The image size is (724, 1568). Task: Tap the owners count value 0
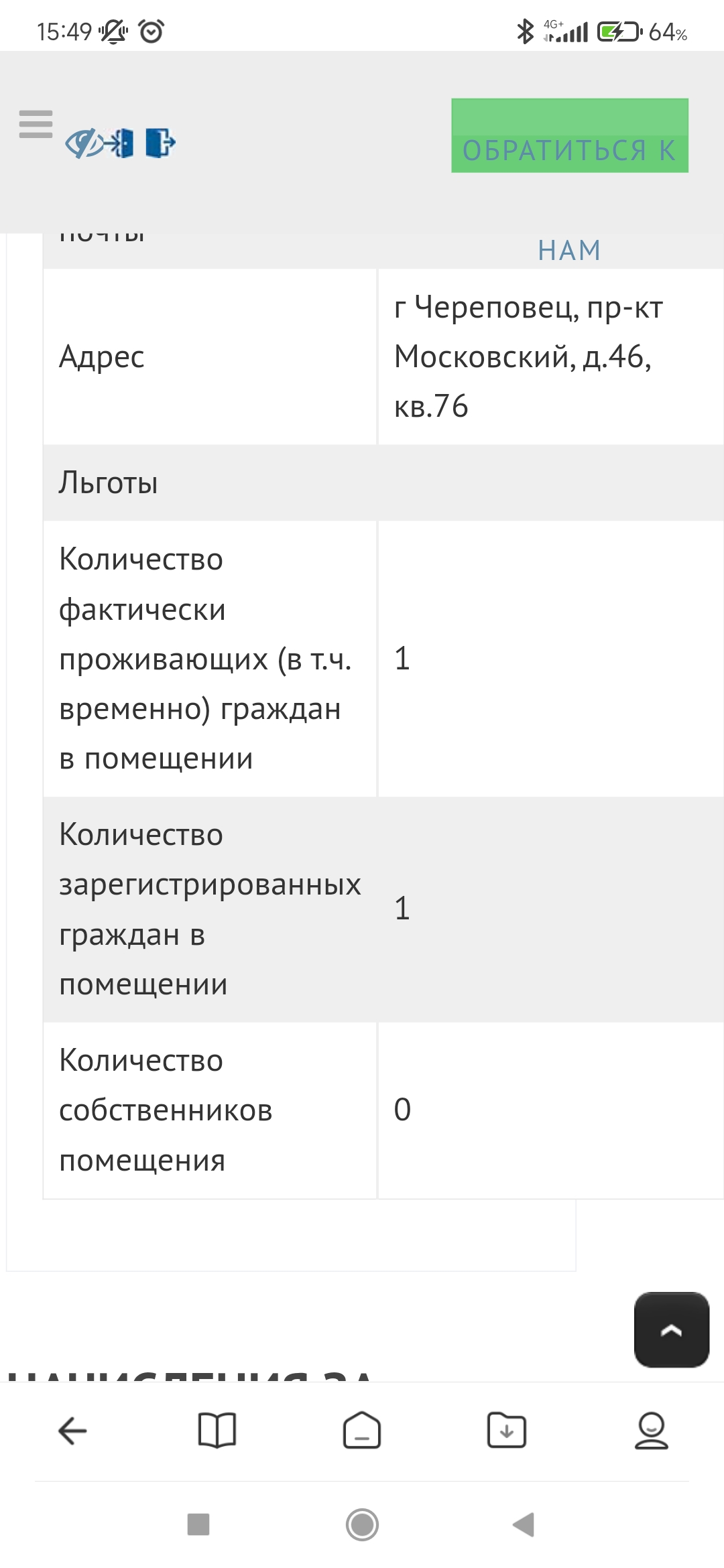402,1110
